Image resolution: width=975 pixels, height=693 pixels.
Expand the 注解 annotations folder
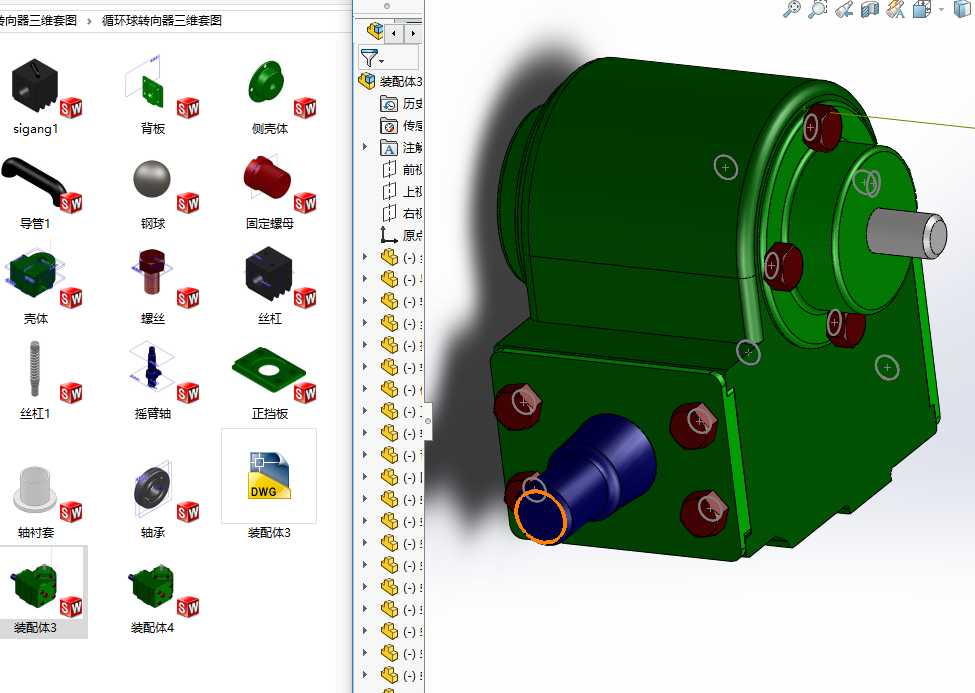pyautogui.click(x=365, y=147)
